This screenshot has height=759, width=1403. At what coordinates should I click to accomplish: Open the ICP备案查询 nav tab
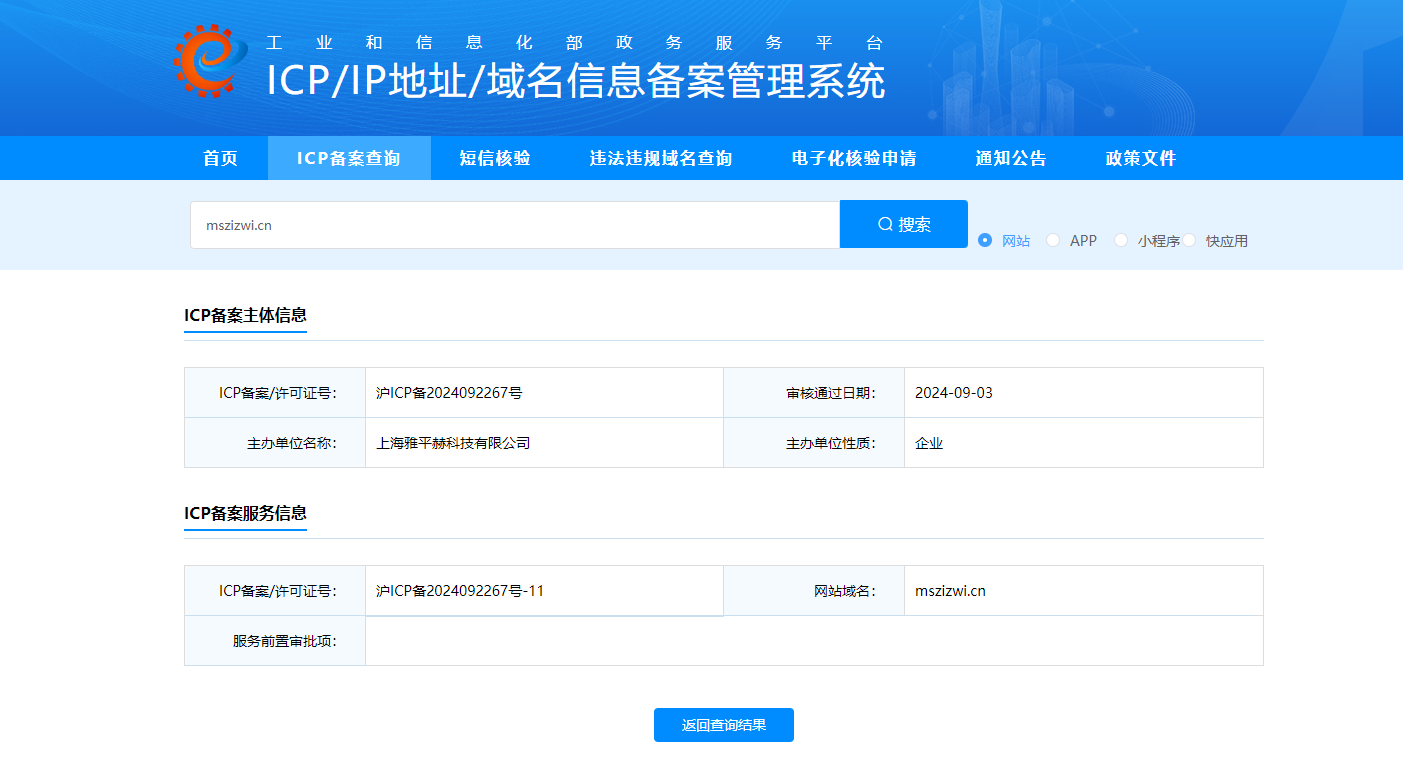pos(349,158)
